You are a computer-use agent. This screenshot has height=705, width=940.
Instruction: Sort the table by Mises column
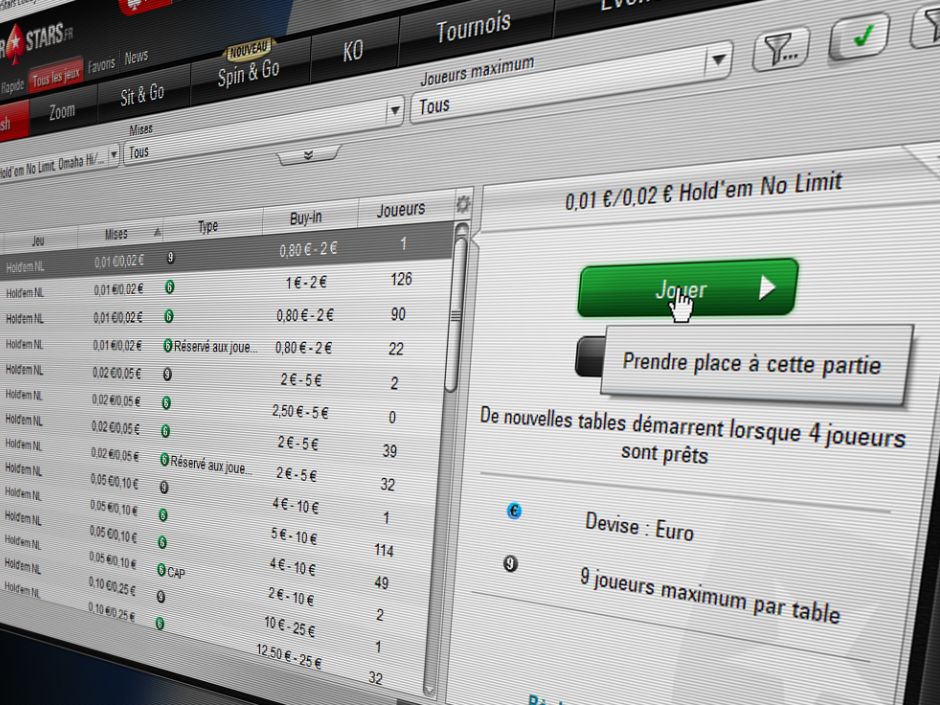pyautogui.click(x=116, y=234)
